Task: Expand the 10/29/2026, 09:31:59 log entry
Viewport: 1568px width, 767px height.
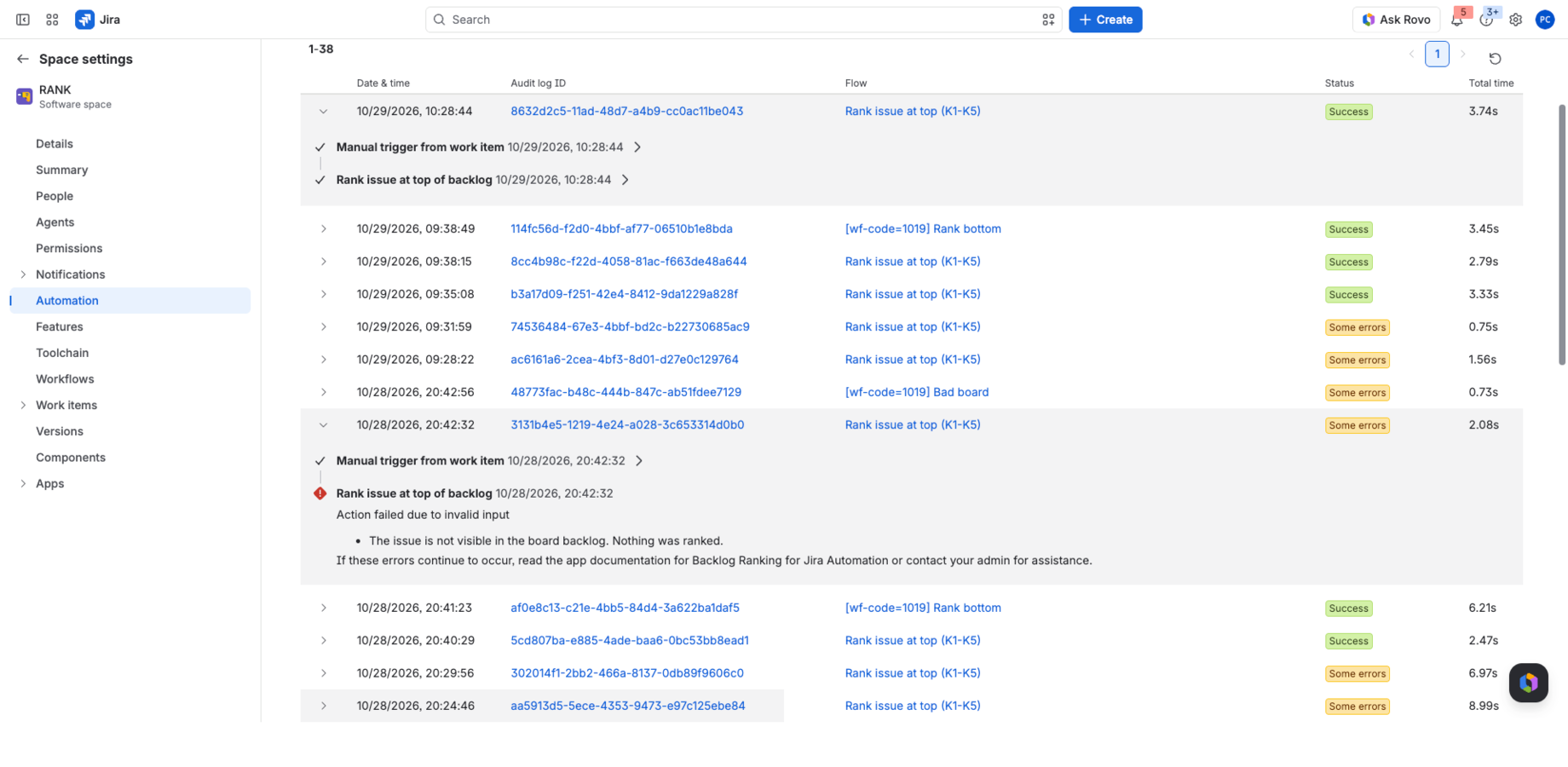Action: 323,327
